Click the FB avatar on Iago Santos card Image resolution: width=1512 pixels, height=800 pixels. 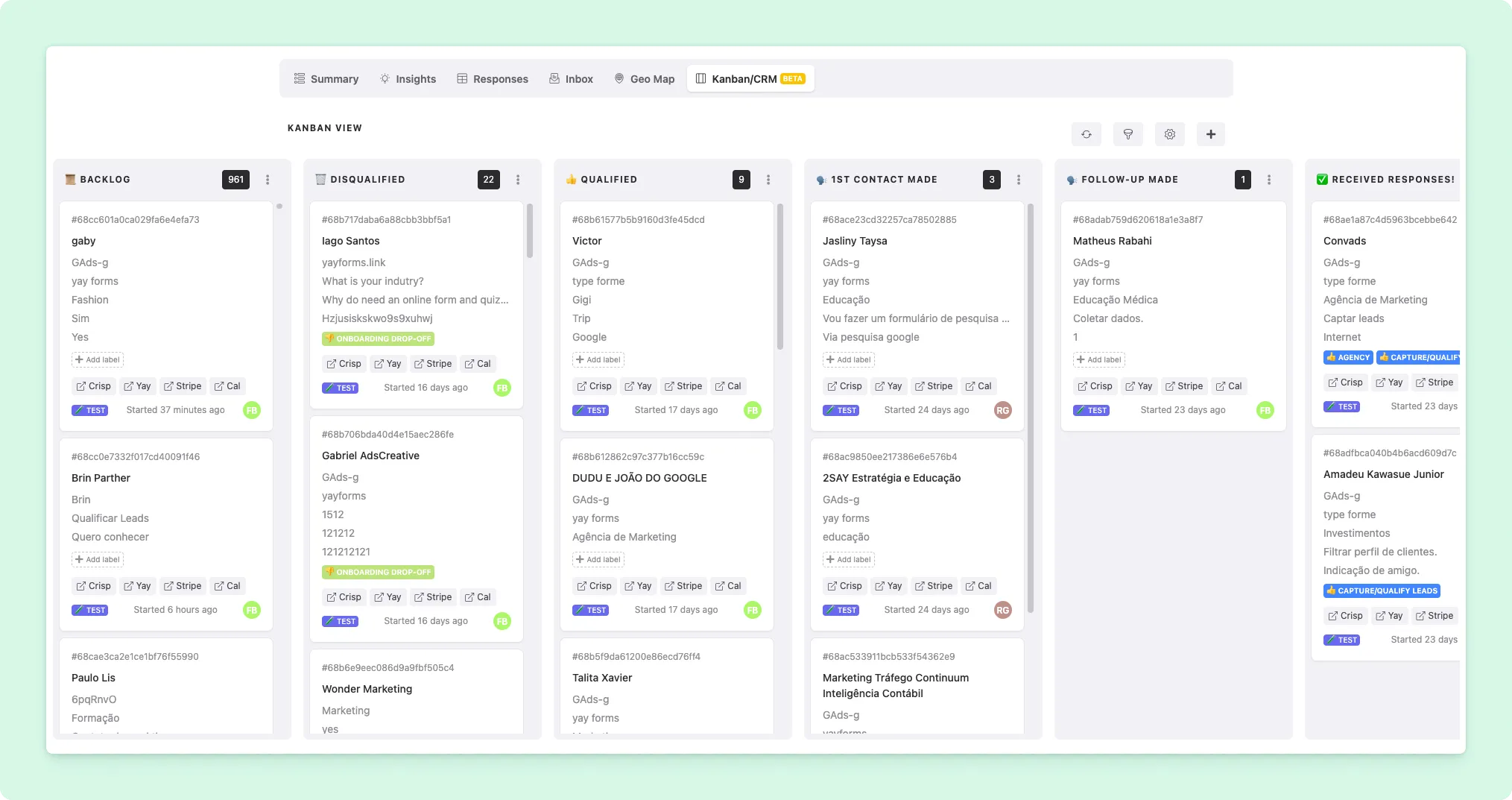coord(502,388)
